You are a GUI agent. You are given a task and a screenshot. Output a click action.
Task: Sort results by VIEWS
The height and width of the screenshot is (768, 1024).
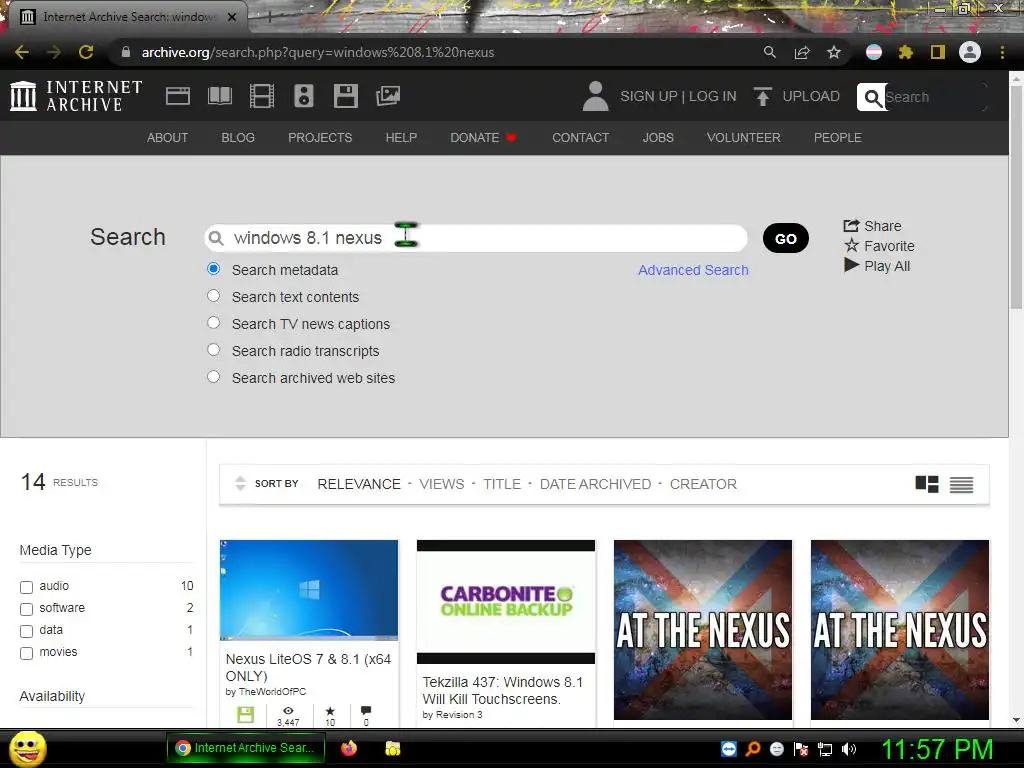click(441, 484)
